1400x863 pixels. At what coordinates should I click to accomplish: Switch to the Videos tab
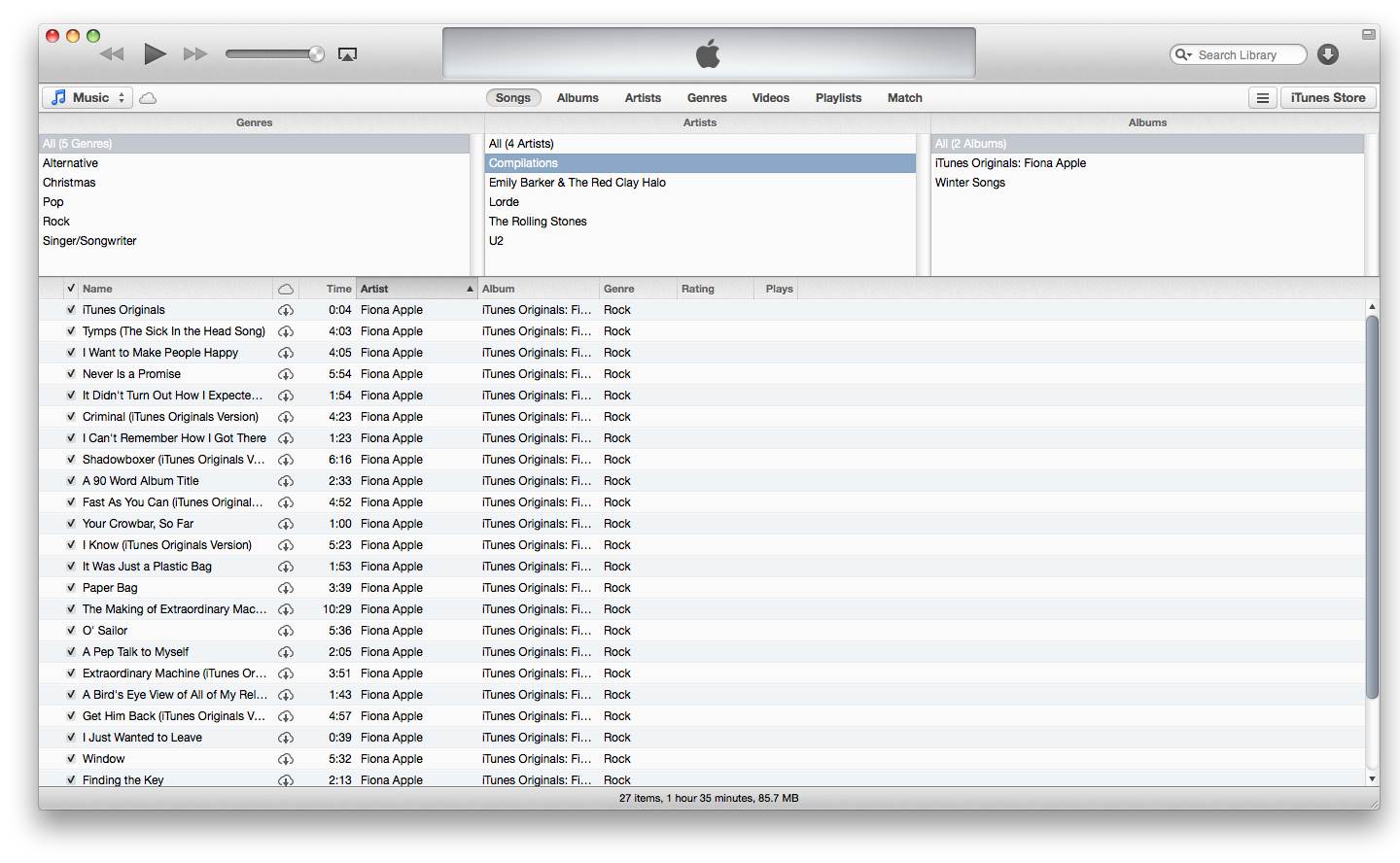click(x=771, y=97)
